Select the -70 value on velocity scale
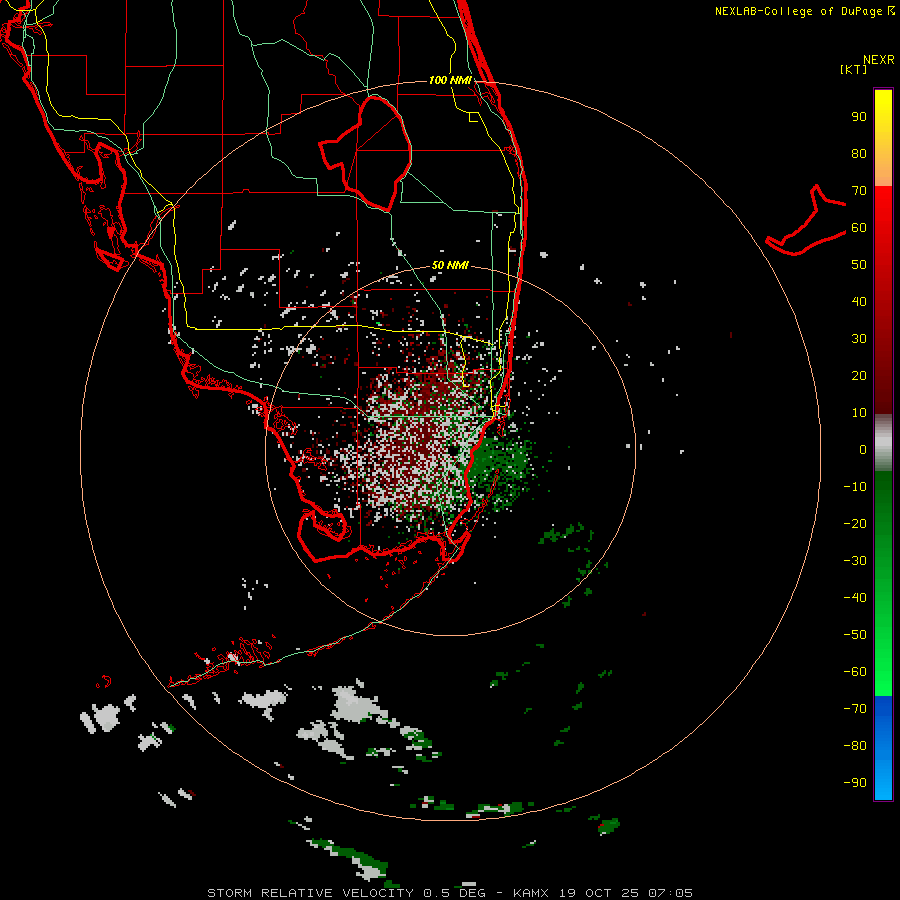This screenshot has height=900, width=900. 855,709
